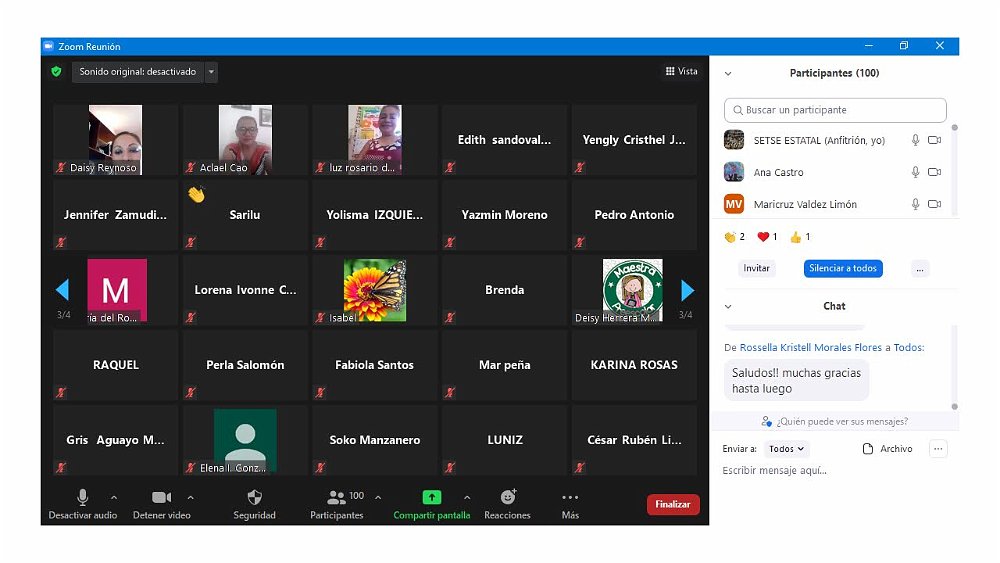Open the Seguridad shield icon

(x=254, y=497)
